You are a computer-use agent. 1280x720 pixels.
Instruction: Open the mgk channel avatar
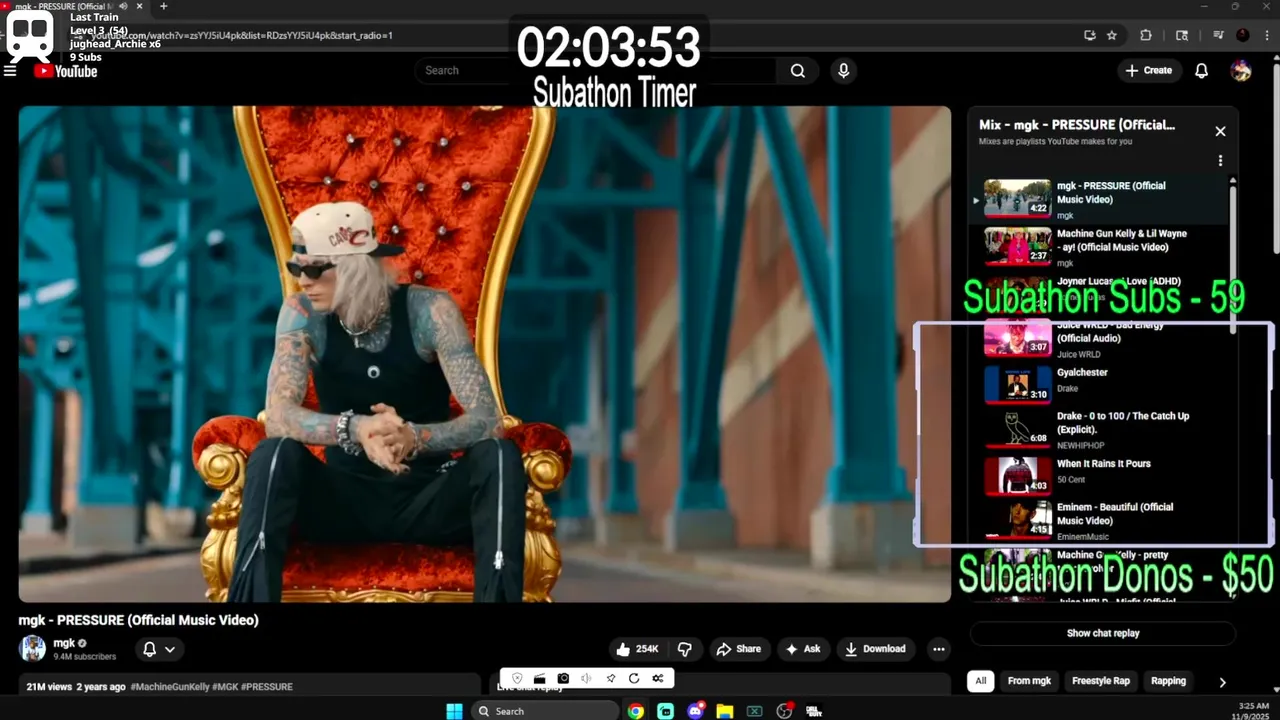point(33,648)
